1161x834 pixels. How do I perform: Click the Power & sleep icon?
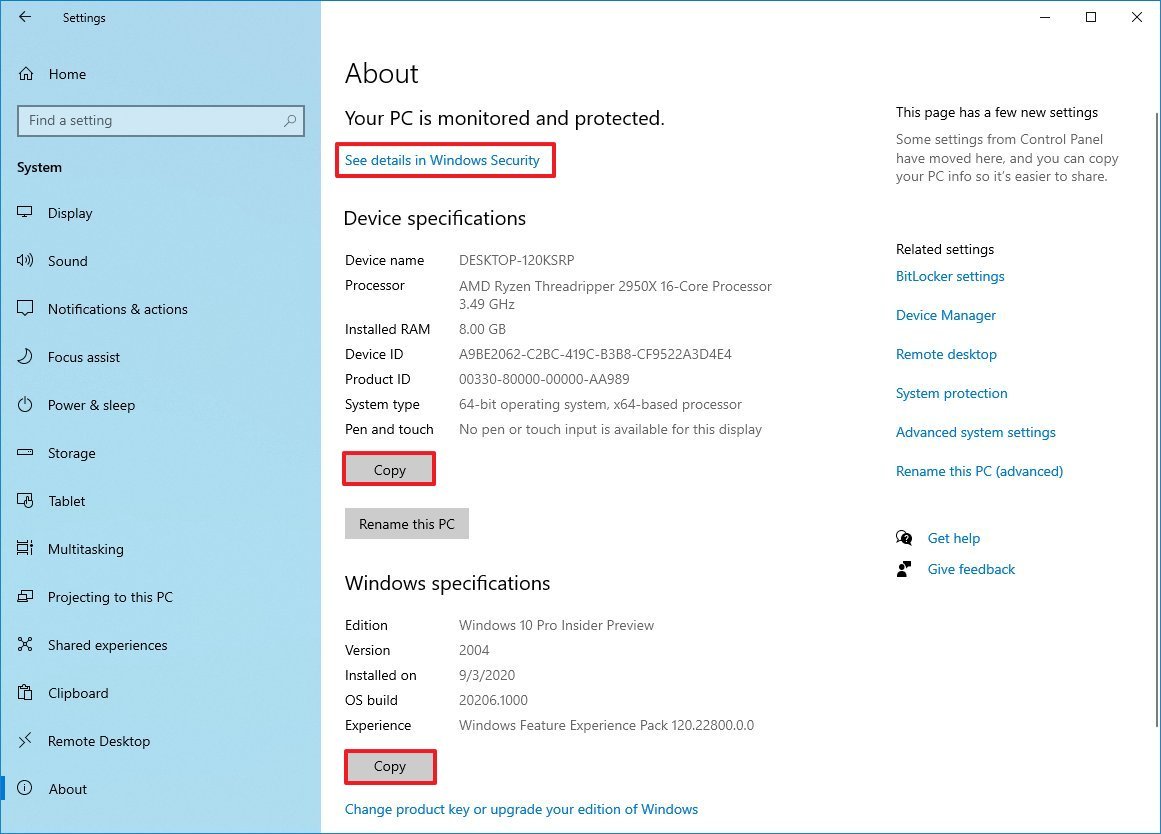click(x=25, y=404)
